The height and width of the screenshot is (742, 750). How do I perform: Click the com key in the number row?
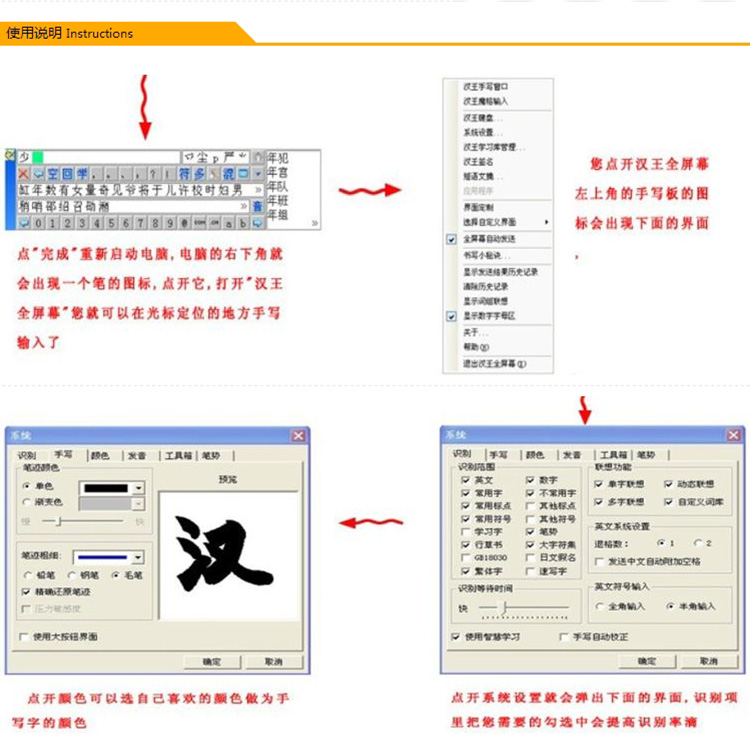coord(199,223)
